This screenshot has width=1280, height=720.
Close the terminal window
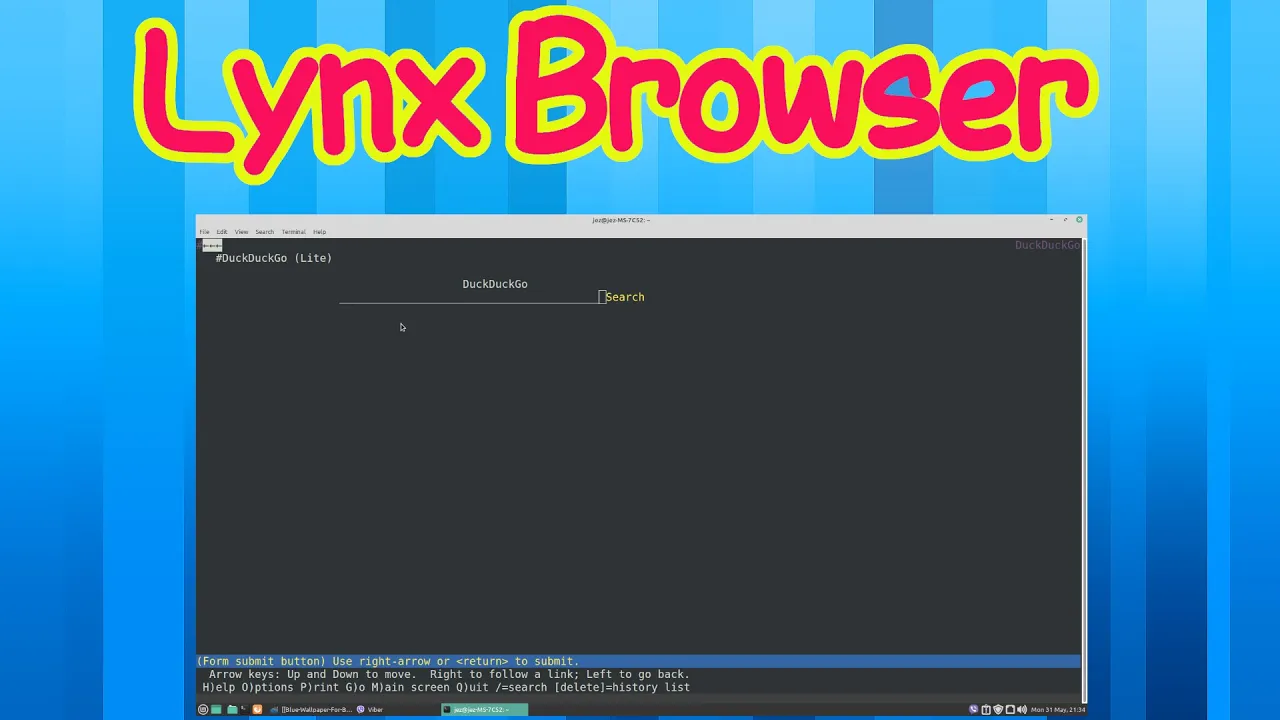1079,219
